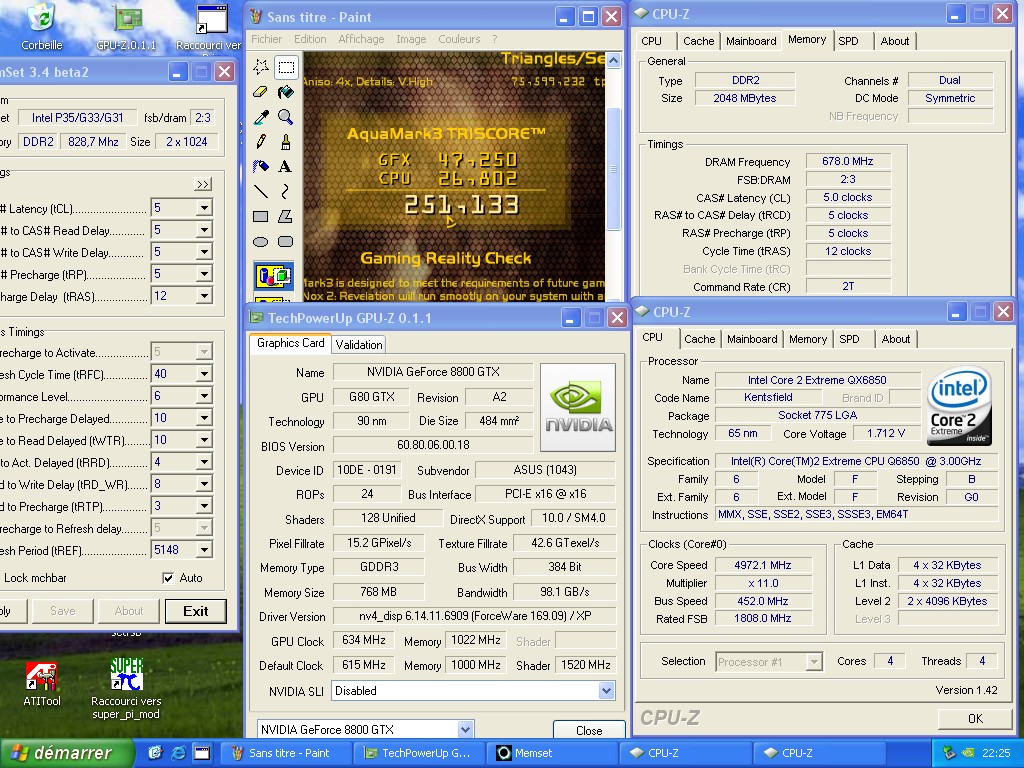The height and width of the screenshot is (768, 1024).
Task: Switch to Cache tab in lower CPU-Z window
Action: 699,340
